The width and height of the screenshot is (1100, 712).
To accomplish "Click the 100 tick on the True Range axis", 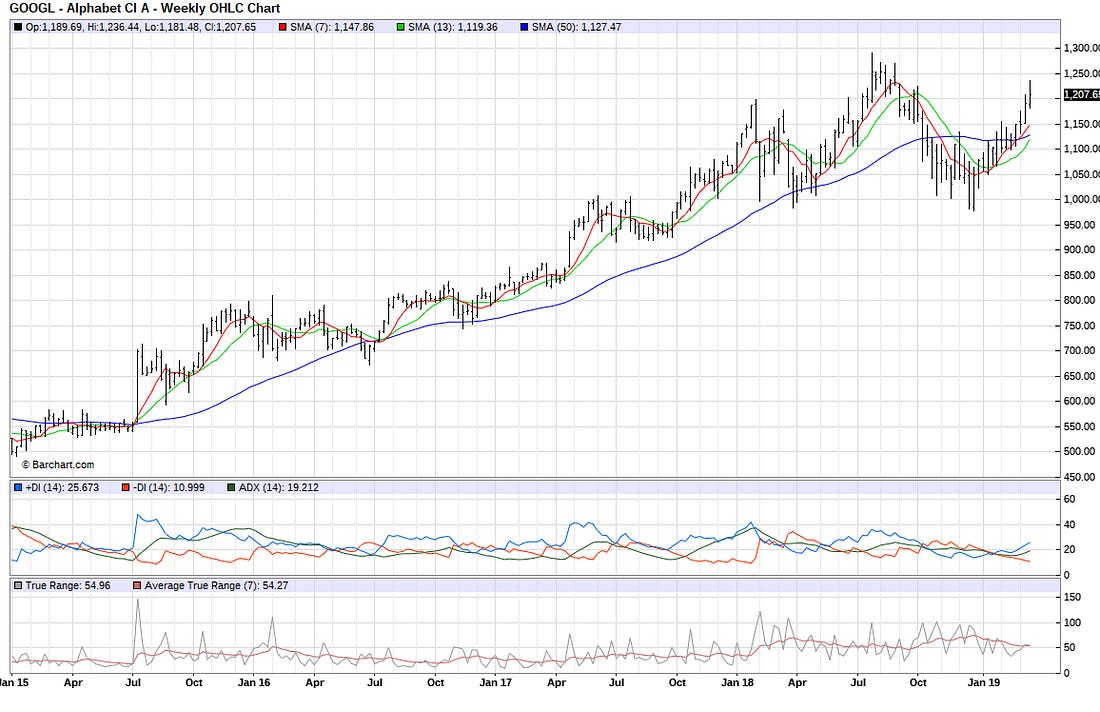I will (1073, 623).
